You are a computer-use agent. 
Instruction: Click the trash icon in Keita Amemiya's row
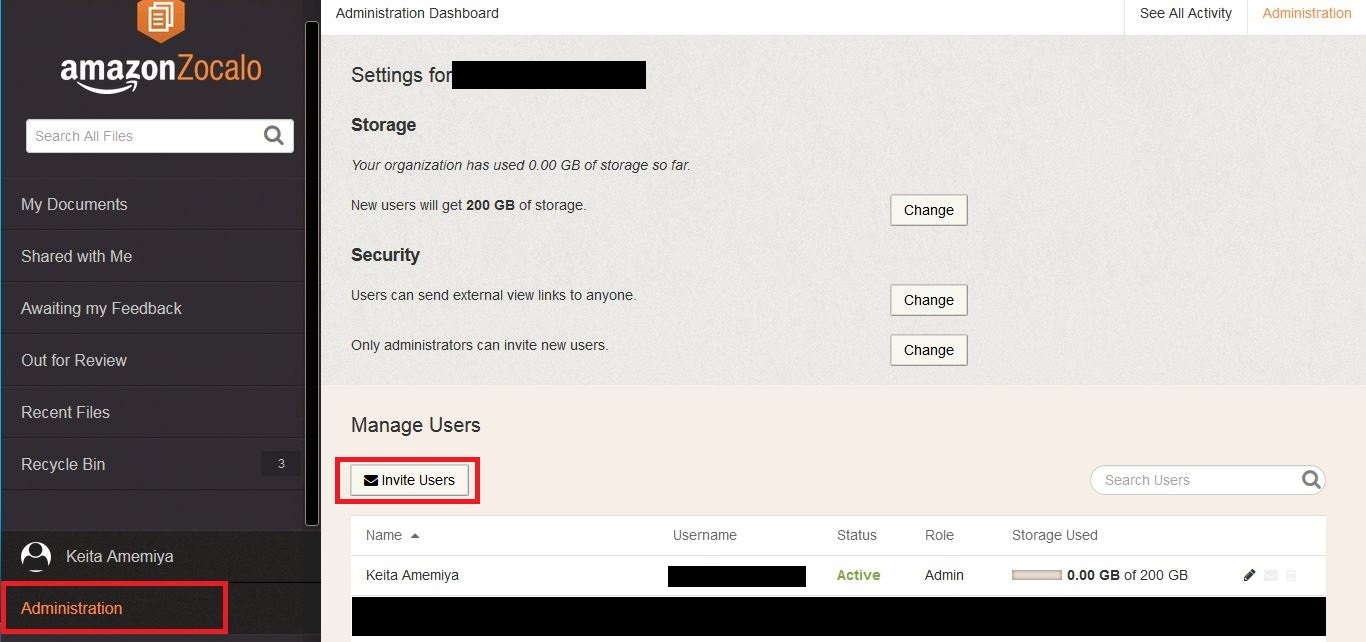click(1291, 575)
